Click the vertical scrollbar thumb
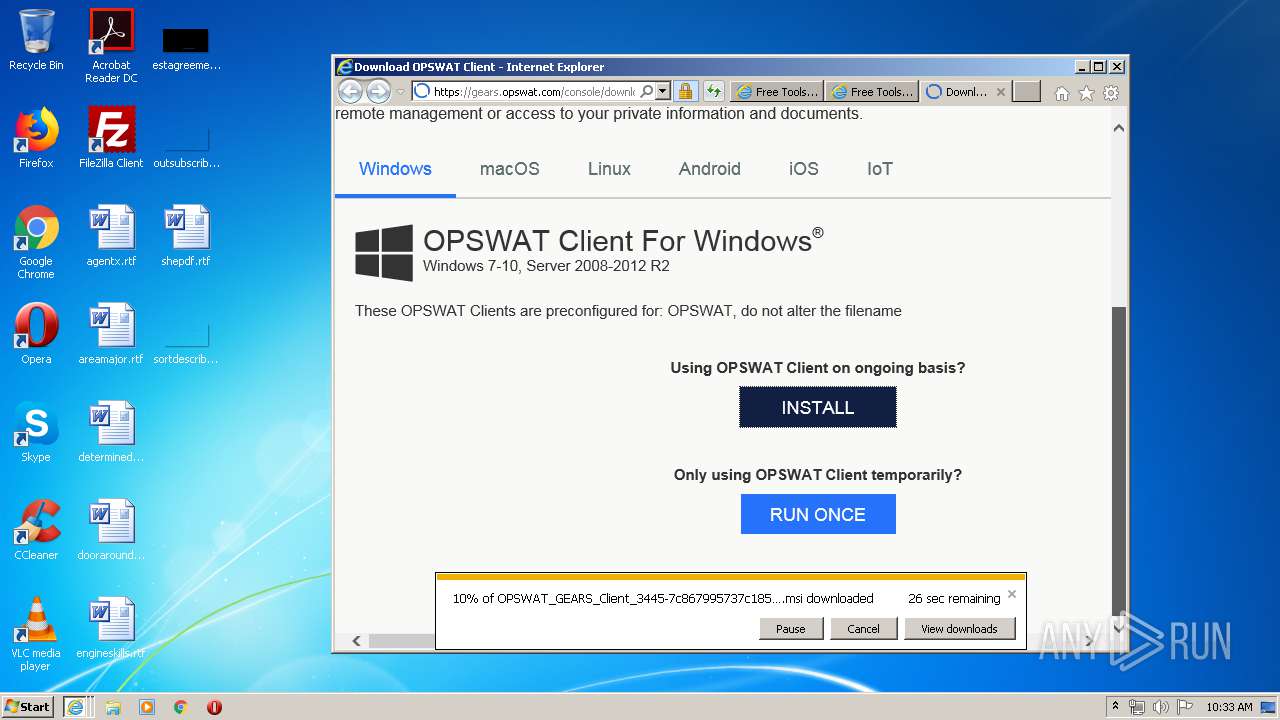This screenshot has height=720, width=1280. [x=1119, y=460]
